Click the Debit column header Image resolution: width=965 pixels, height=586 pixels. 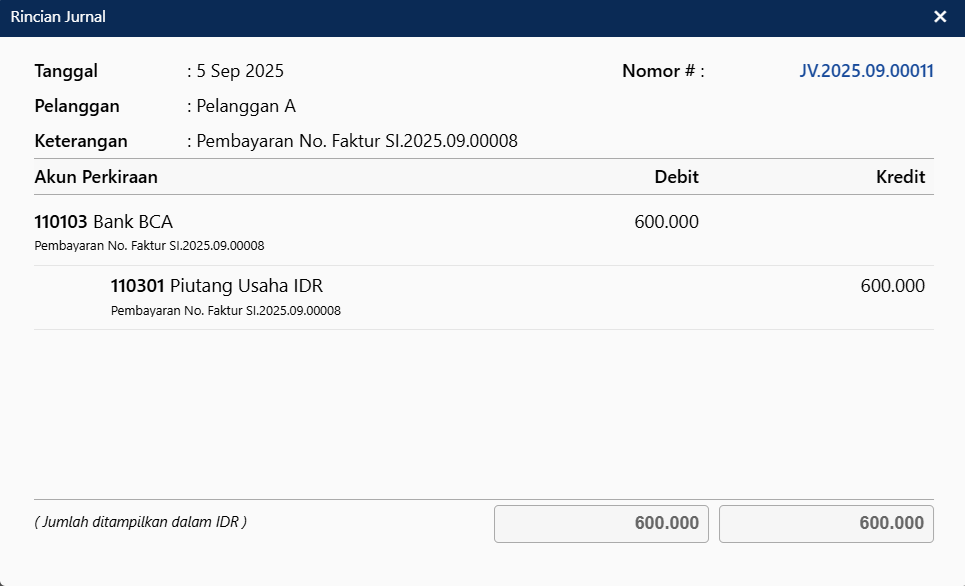[676, 177]
